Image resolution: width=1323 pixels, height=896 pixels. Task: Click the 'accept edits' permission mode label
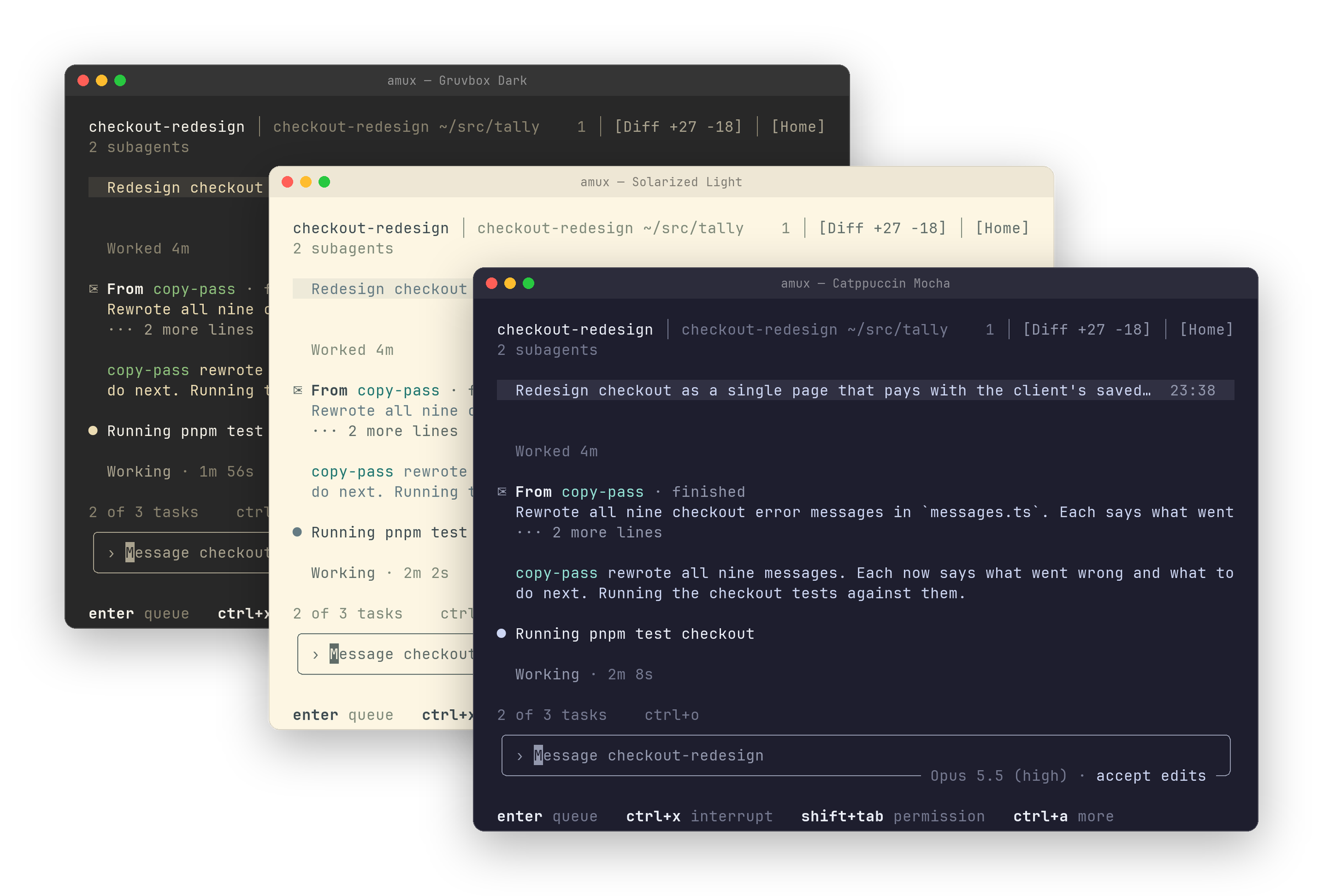[1150, 776]
